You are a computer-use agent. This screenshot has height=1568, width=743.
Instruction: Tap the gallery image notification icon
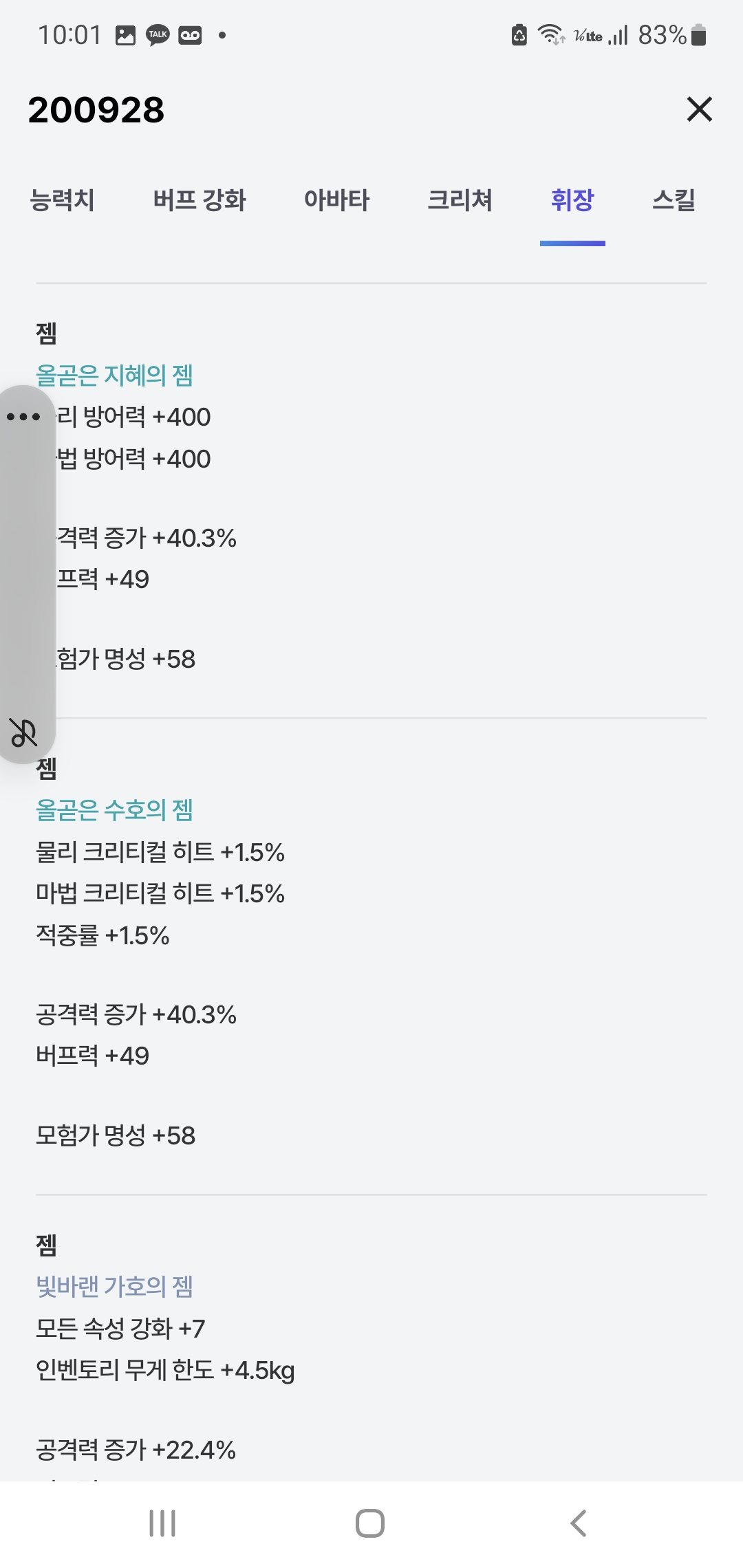coord(125,35)
